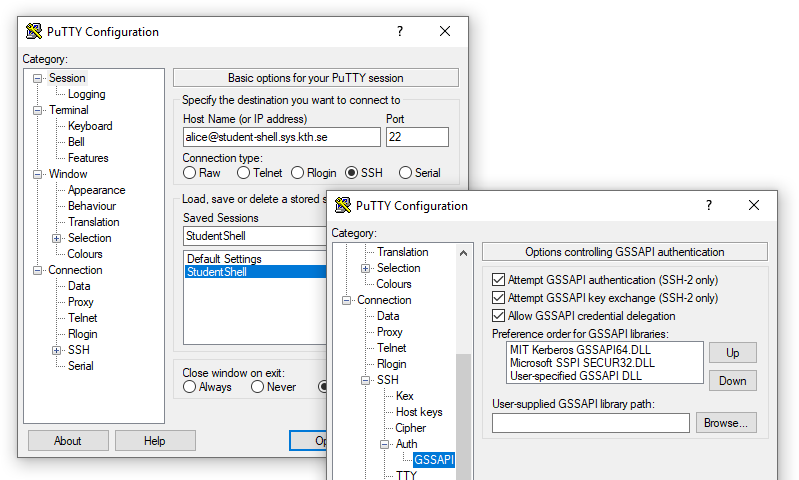
Task: Expand the SSH node in the back window
Action: point(57,350)
